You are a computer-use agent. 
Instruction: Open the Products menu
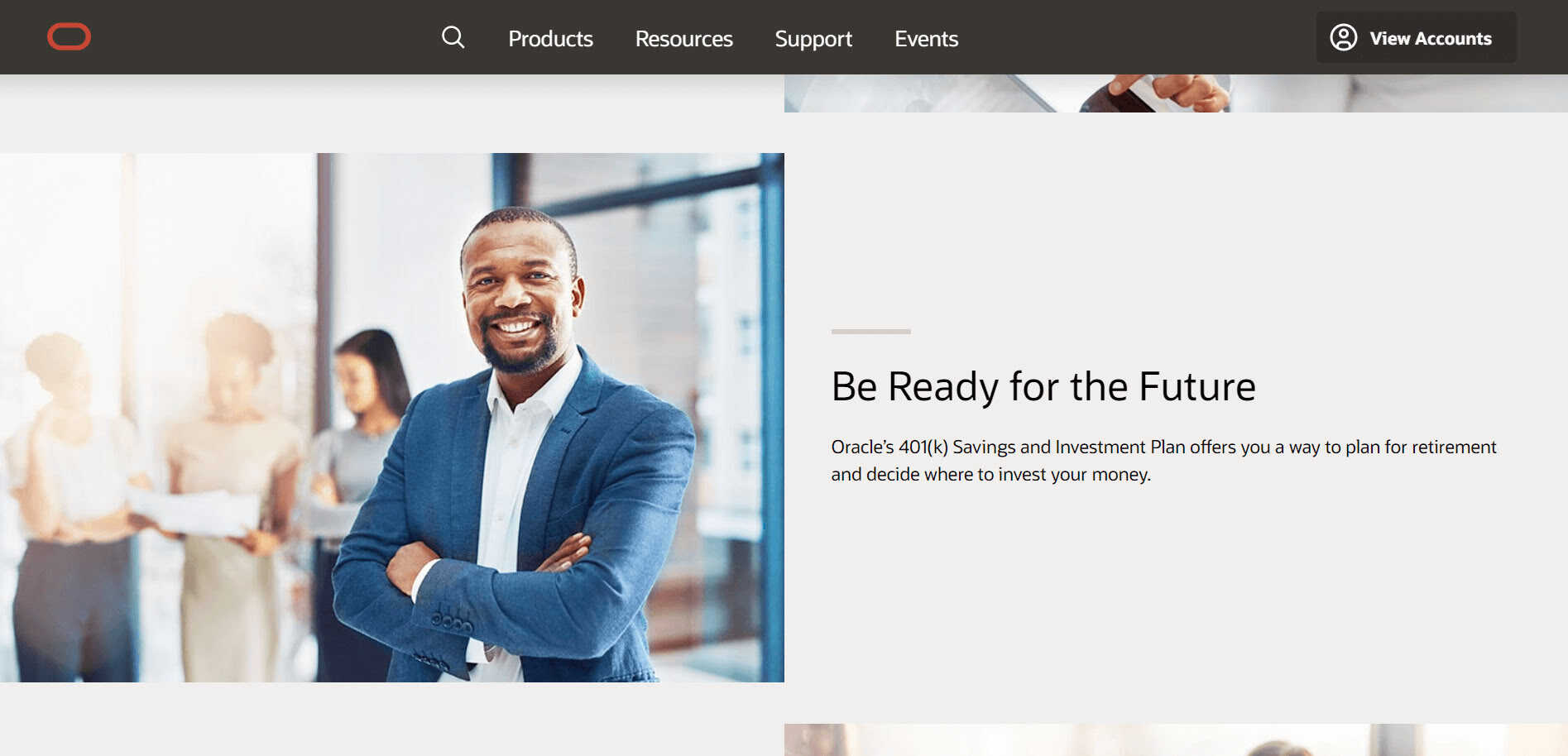[x=550, y=39]
